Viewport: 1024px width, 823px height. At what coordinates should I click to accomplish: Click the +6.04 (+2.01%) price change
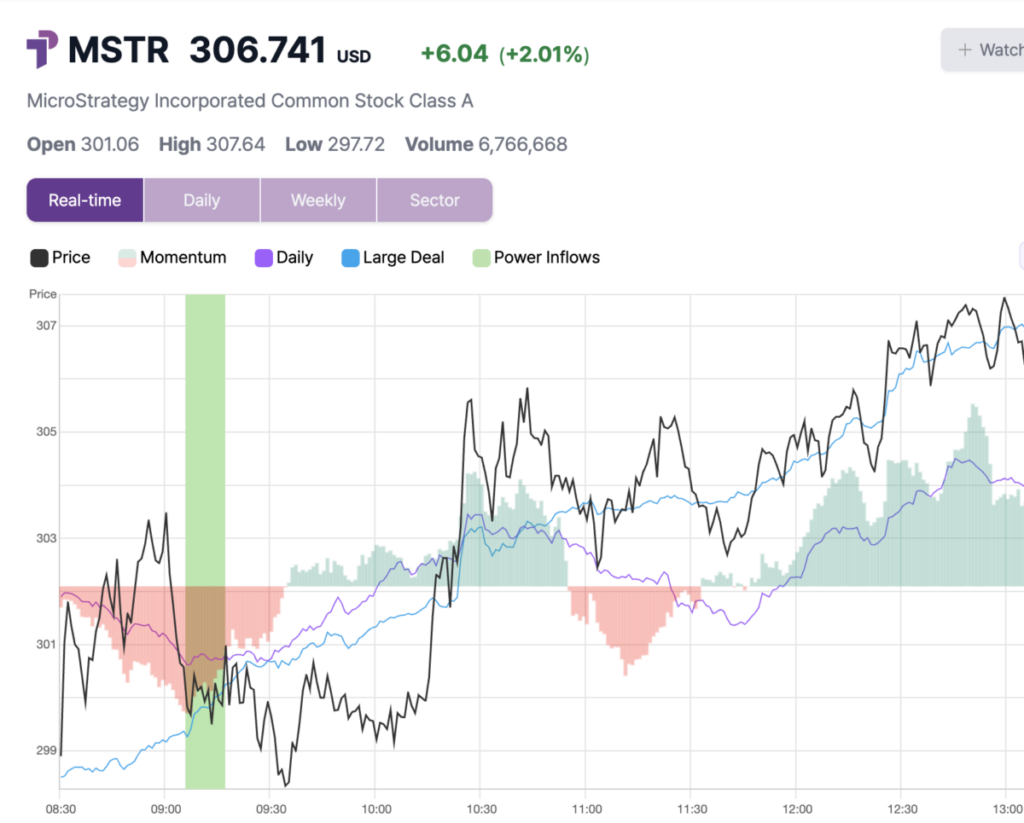[x=504, y=54]
